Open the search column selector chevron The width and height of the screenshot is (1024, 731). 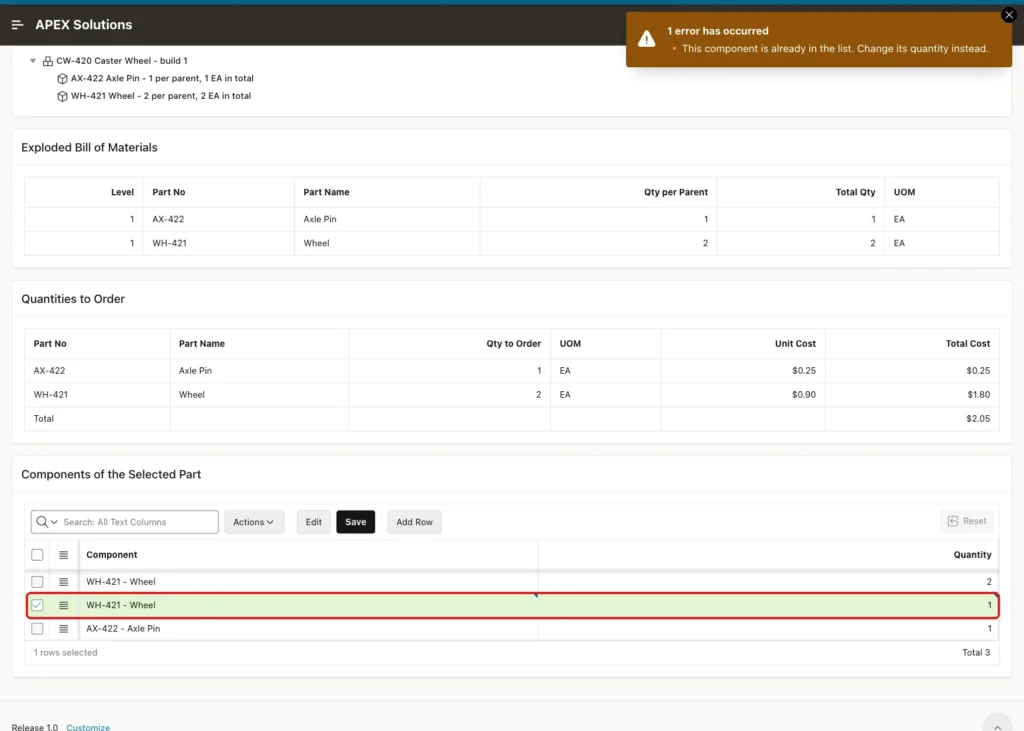pos(54,522)
